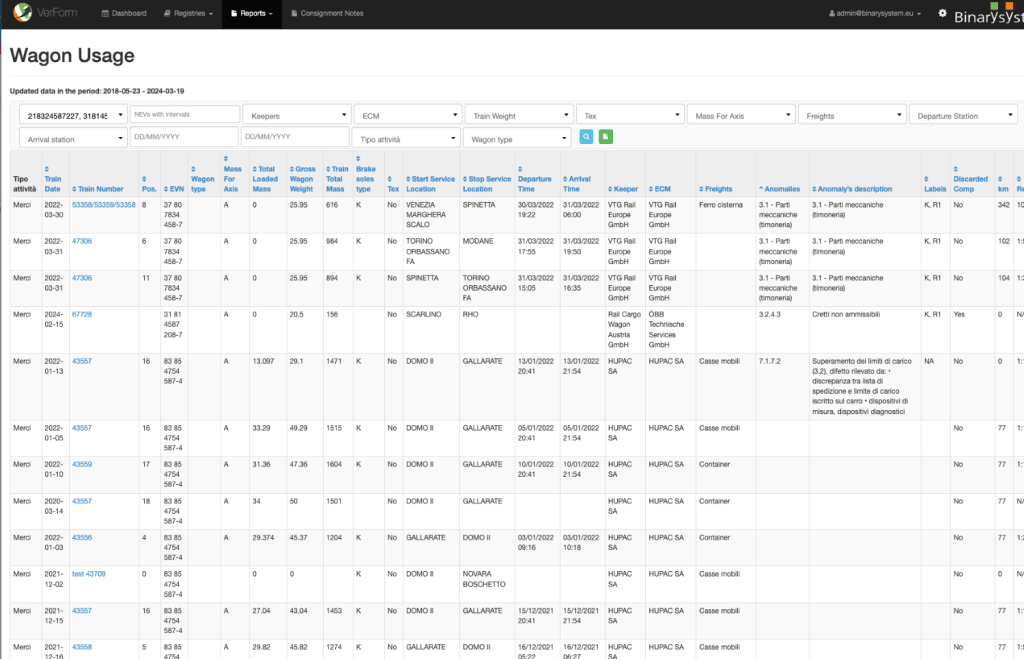Viewport: 1024px width, 659px height.
Task: Open train 43557 link dated 2022-01-13
Action: pyautogui.click(x=82, y=361)
